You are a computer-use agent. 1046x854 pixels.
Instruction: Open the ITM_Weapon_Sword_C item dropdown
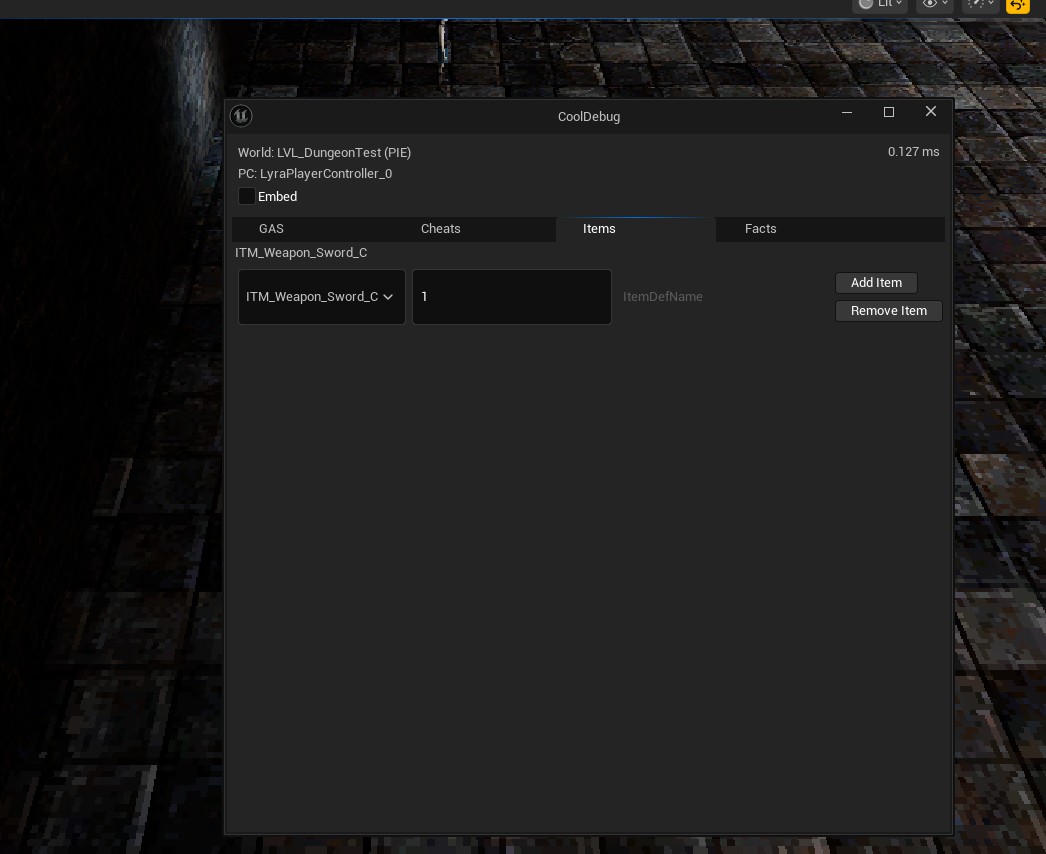coord(322,297)
